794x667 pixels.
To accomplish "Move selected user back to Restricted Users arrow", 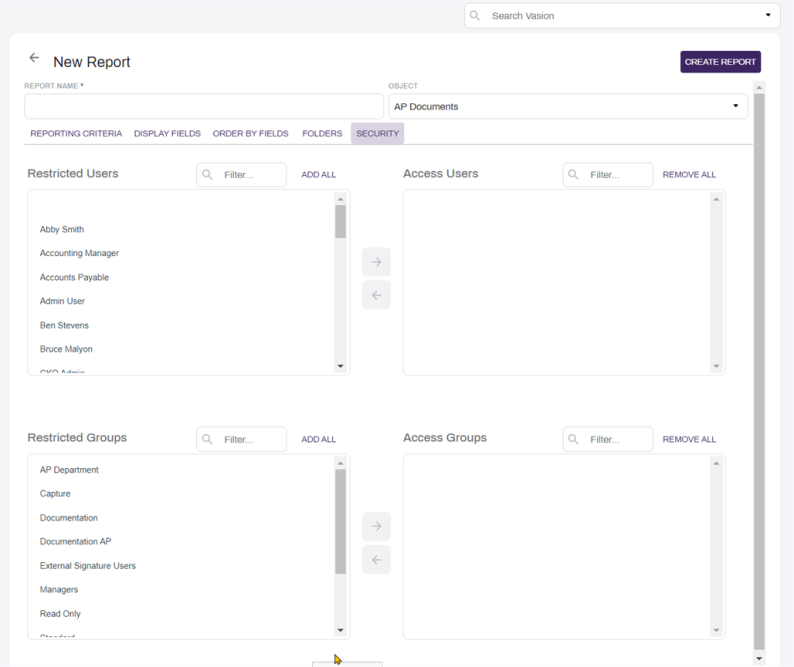I will click(376, 295).
